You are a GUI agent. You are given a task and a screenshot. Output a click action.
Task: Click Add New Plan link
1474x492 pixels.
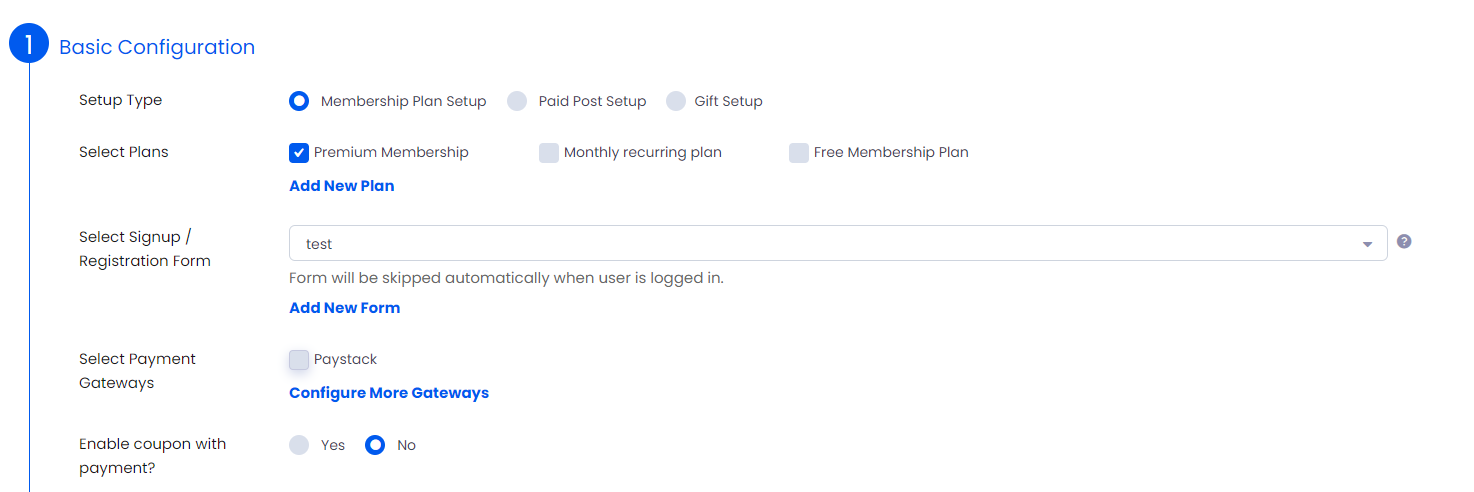[x=341, y=186]
